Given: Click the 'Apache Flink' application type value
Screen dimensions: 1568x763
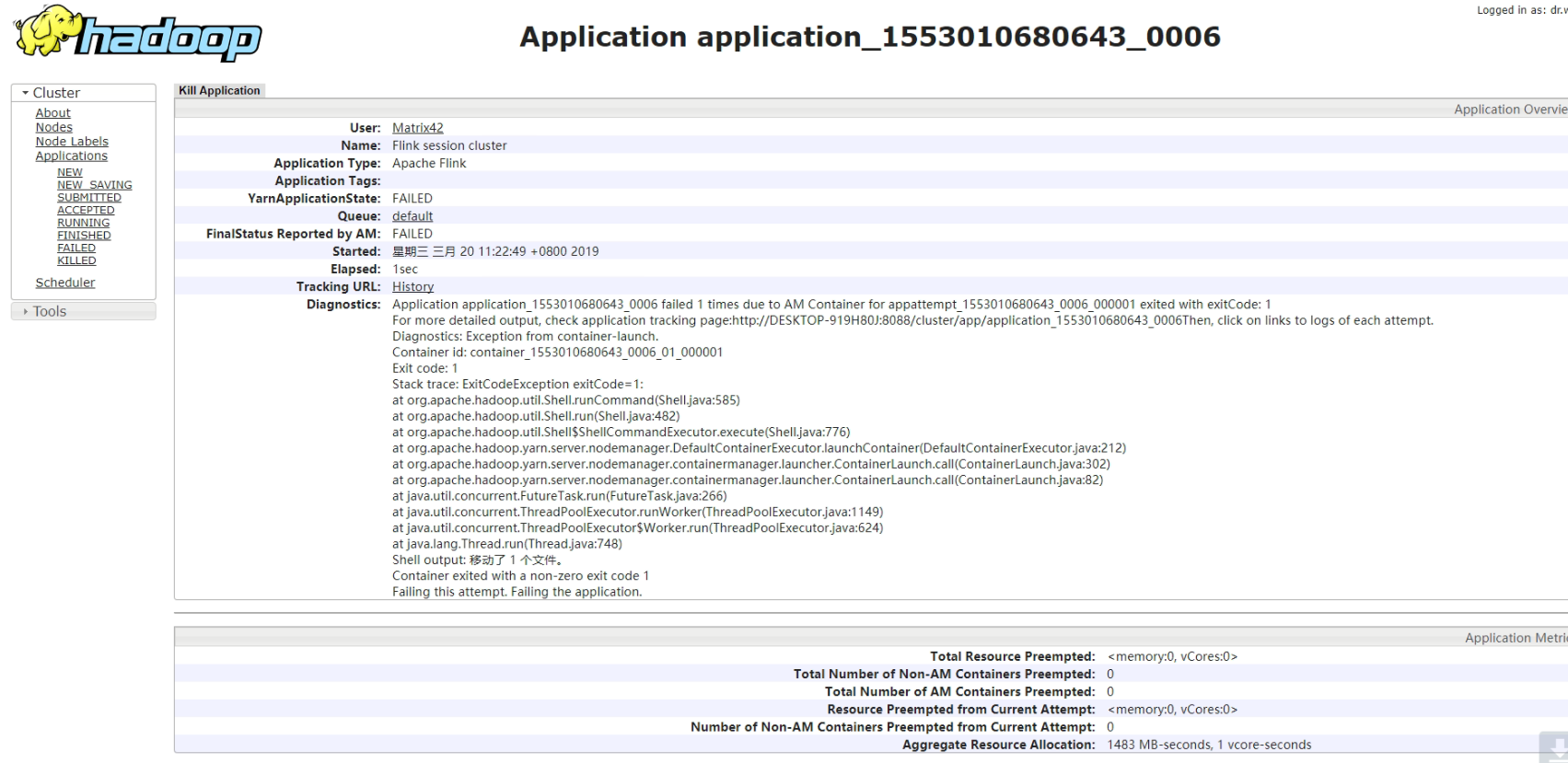Looking at the screenshot, I should coord(429,164).
